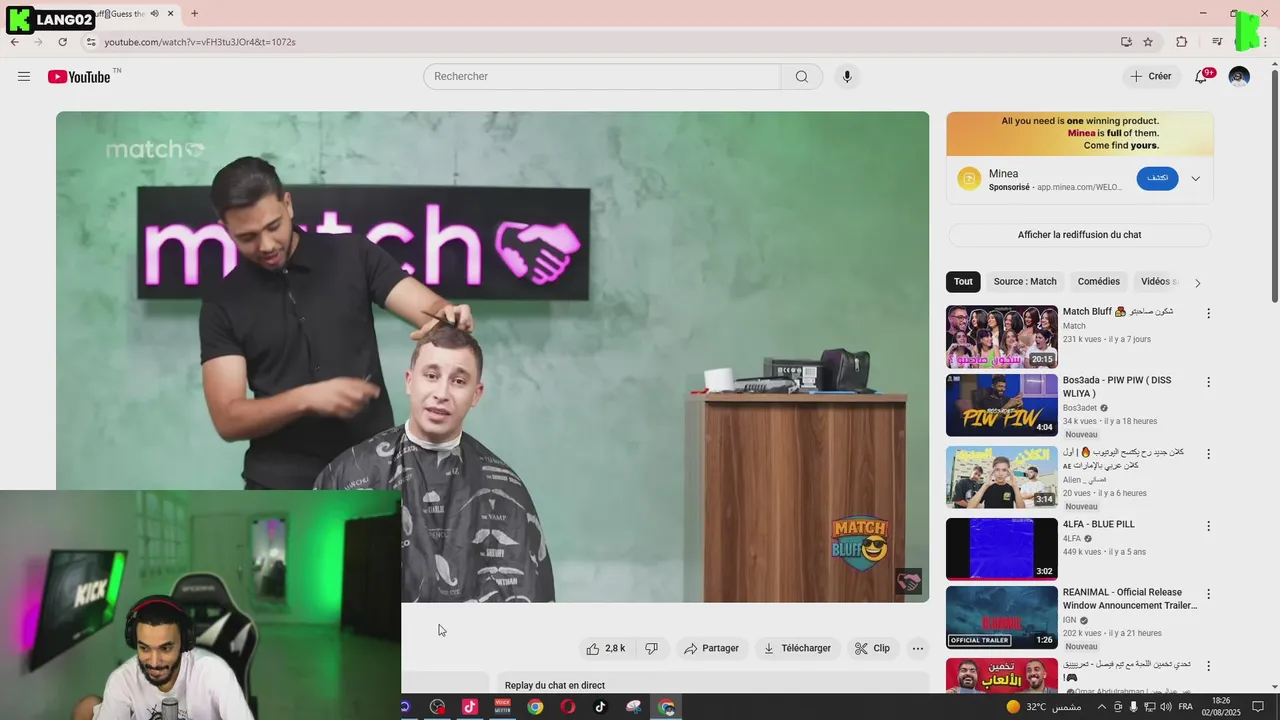Open the notifications bell

click(1202, 76)
